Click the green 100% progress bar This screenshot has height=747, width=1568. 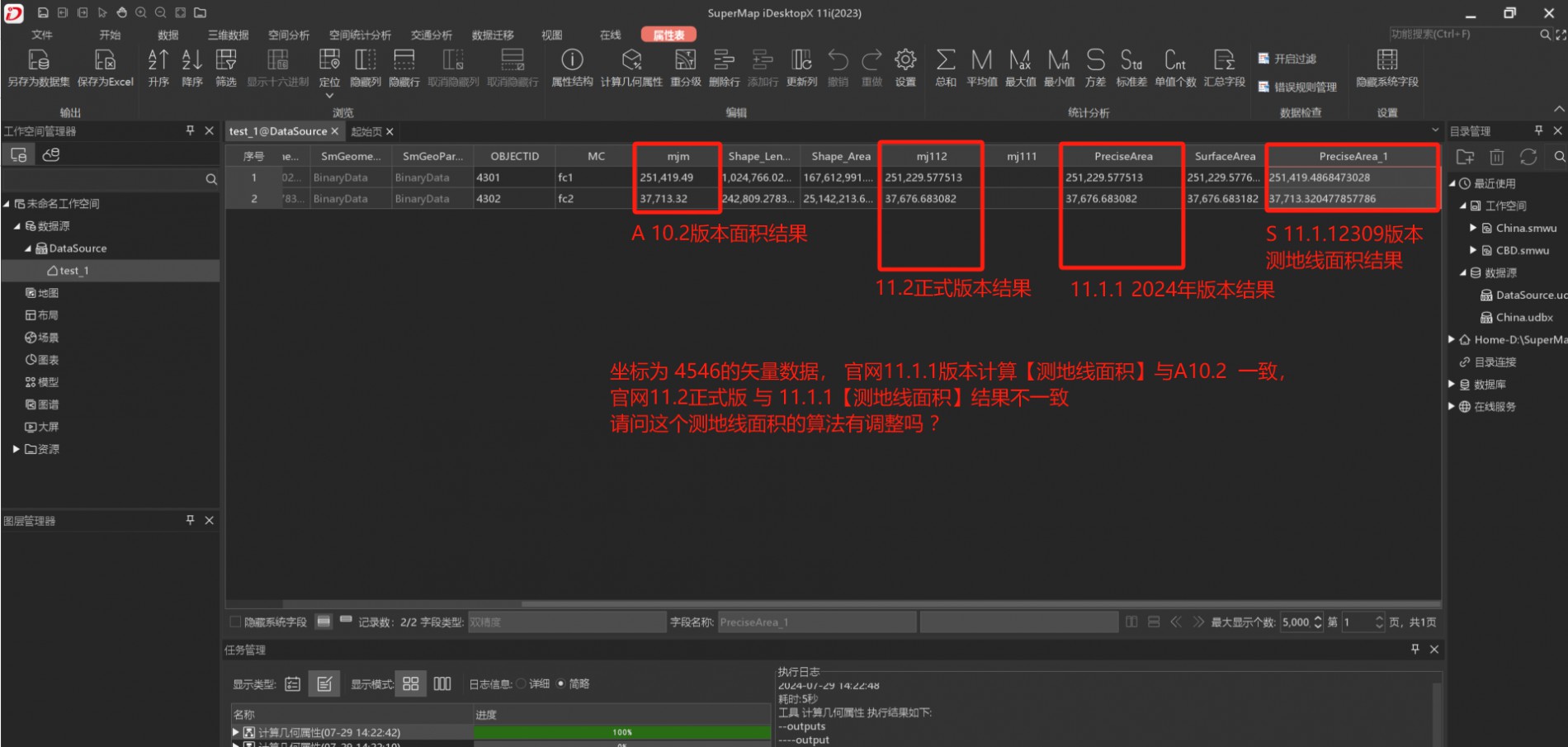pyautogui.click(x=622, y=732)
